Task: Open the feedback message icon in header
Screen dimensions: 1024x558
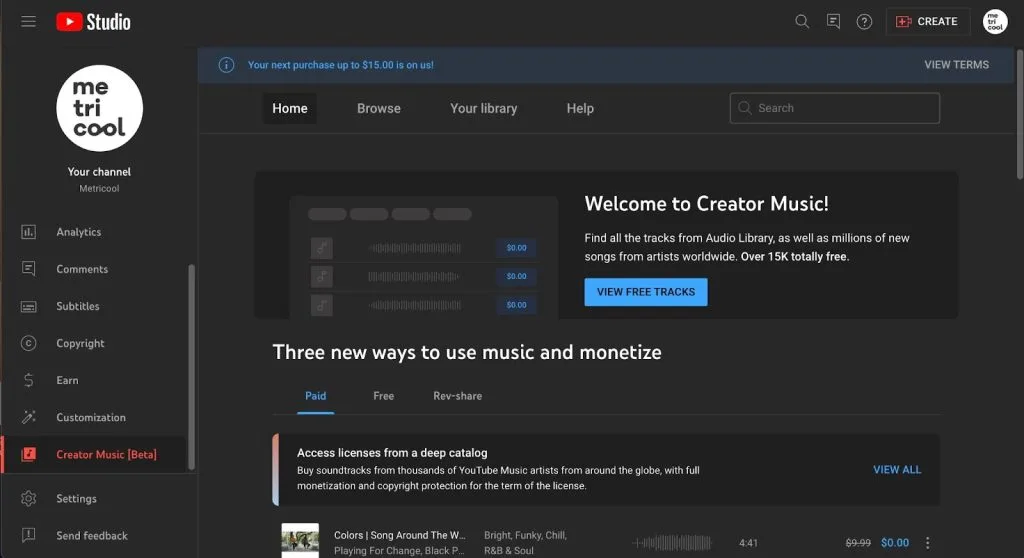Action: (x=833, y=22)
